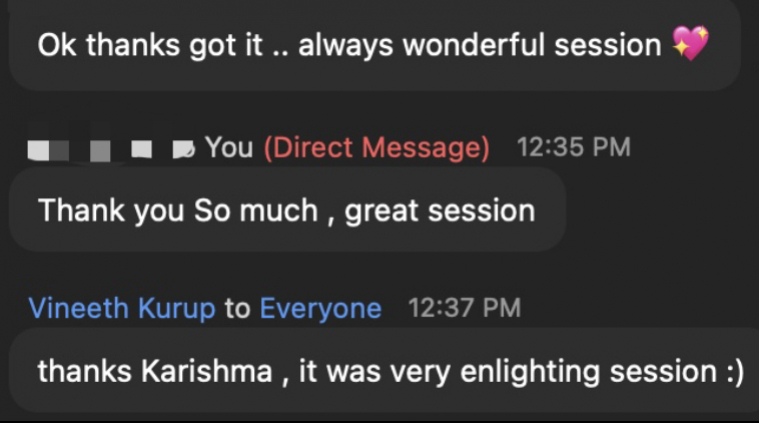Select the 'Thank you So much' message bubble
The image size is (759, 423).
(287, 210)
